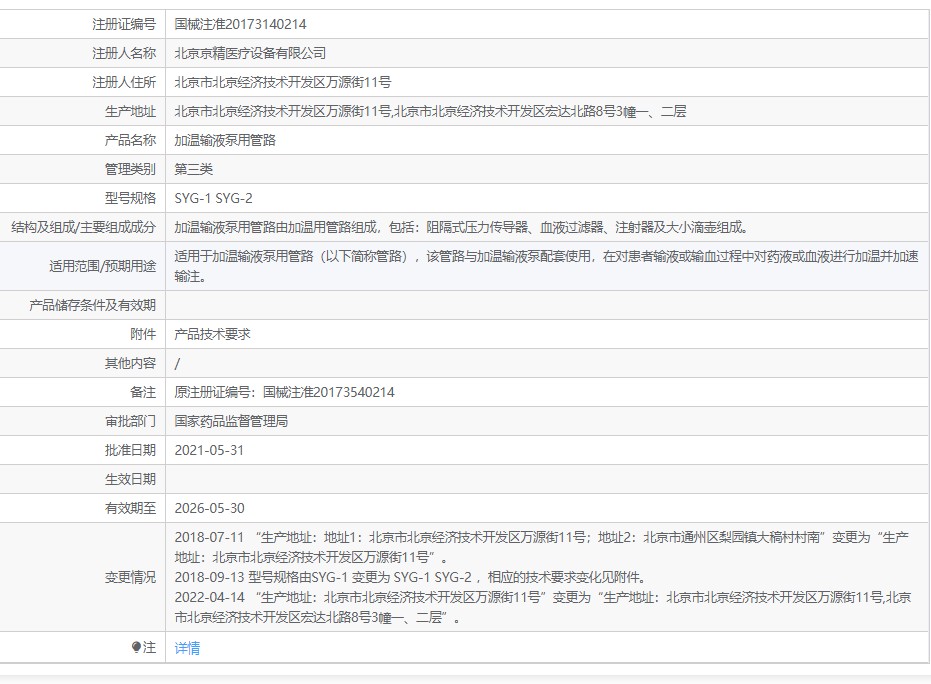Click the 生效日期 label
Image resolution: width=931 pixels, height=684 pixels.
click(131, 480)
